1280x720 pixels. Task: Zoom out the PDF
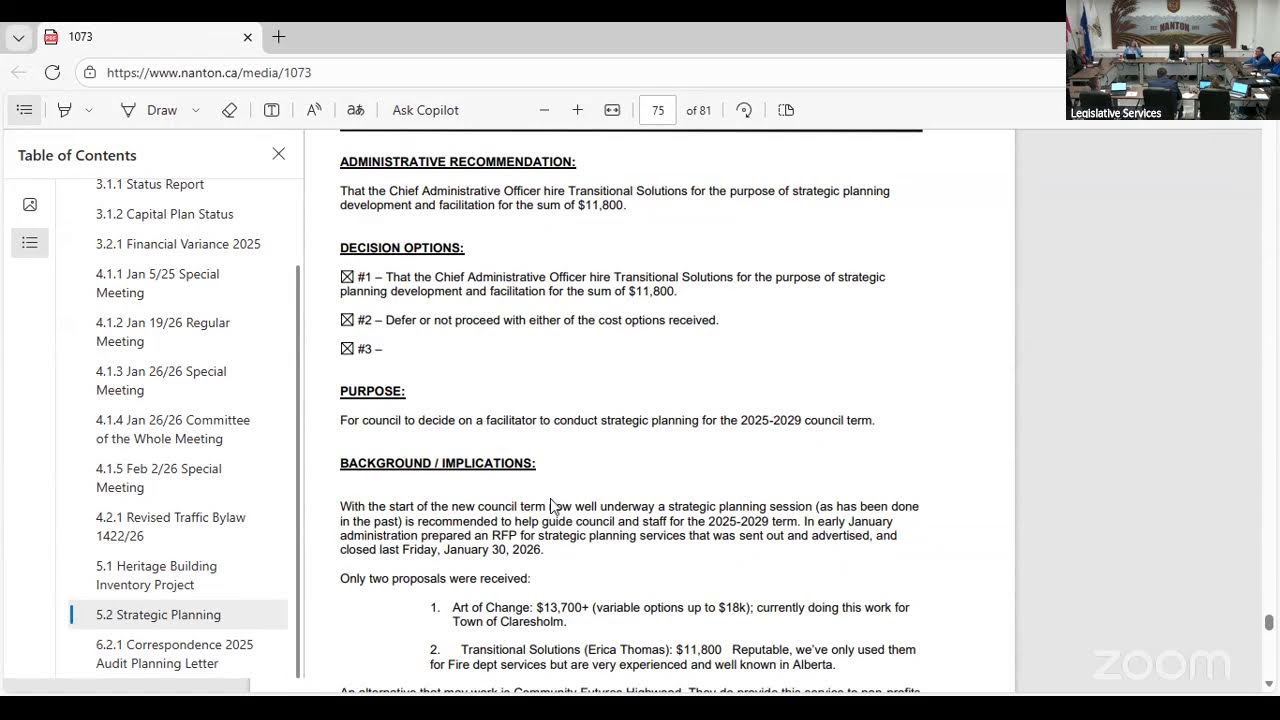pos(544,110)
